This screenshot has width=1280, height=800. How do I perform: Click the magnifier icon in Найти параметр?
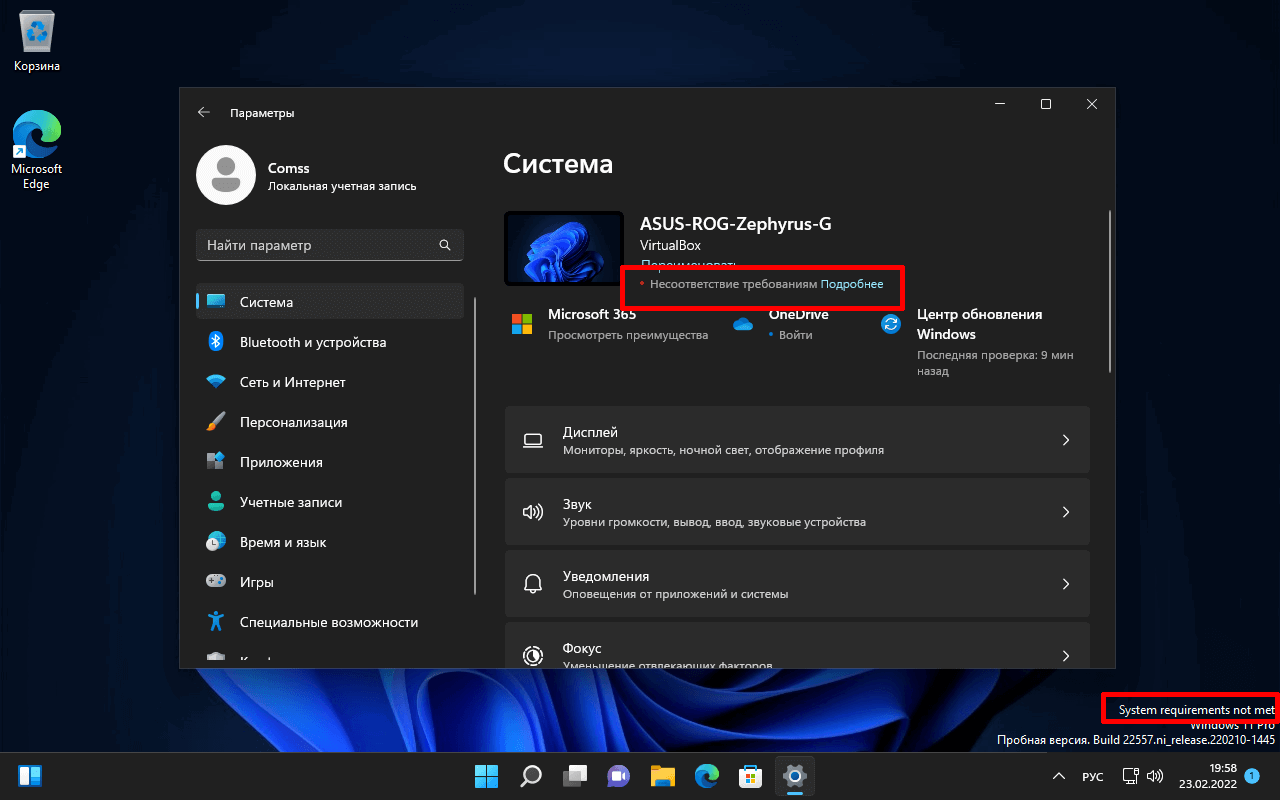445,245
